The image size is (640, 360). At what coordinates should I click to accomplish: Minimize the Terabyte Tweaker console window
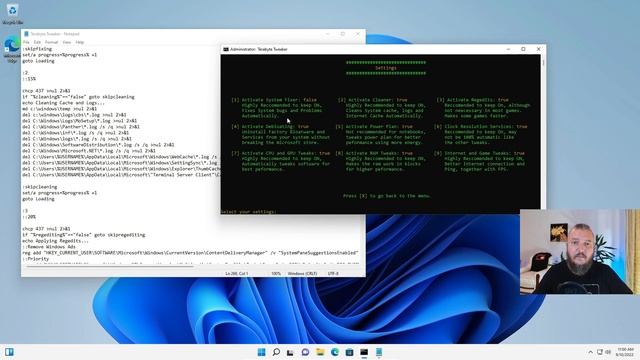508,49
